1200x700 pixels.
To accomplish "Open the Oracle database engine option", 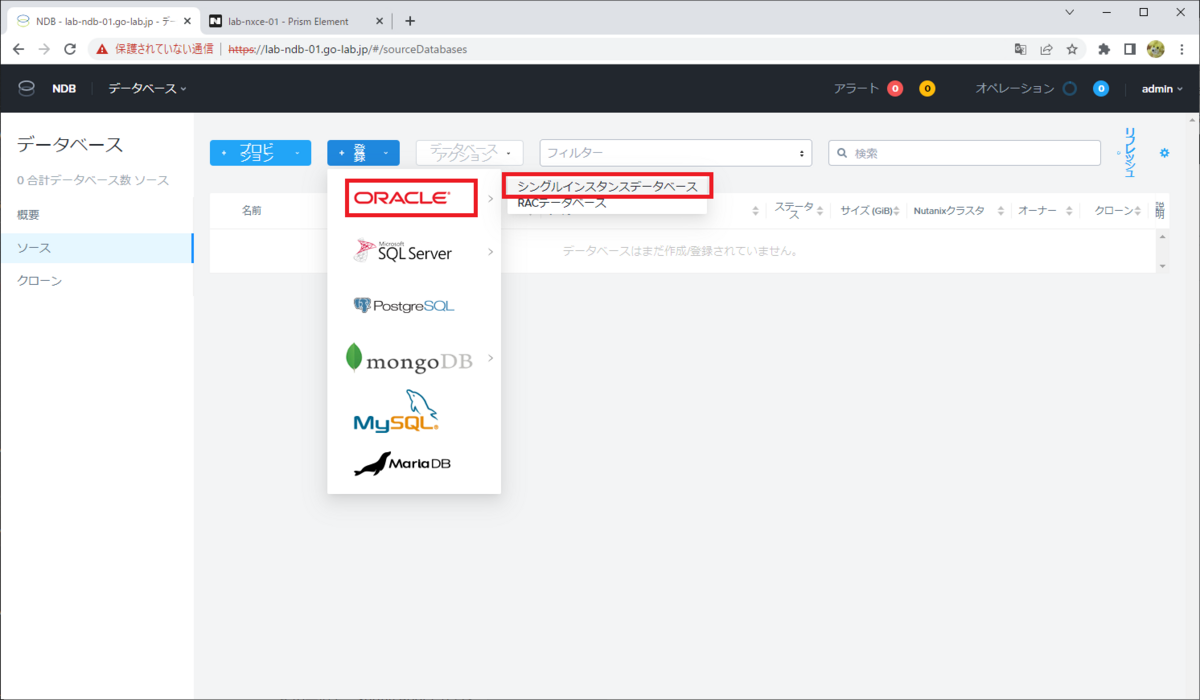I will tap(412, 198).
